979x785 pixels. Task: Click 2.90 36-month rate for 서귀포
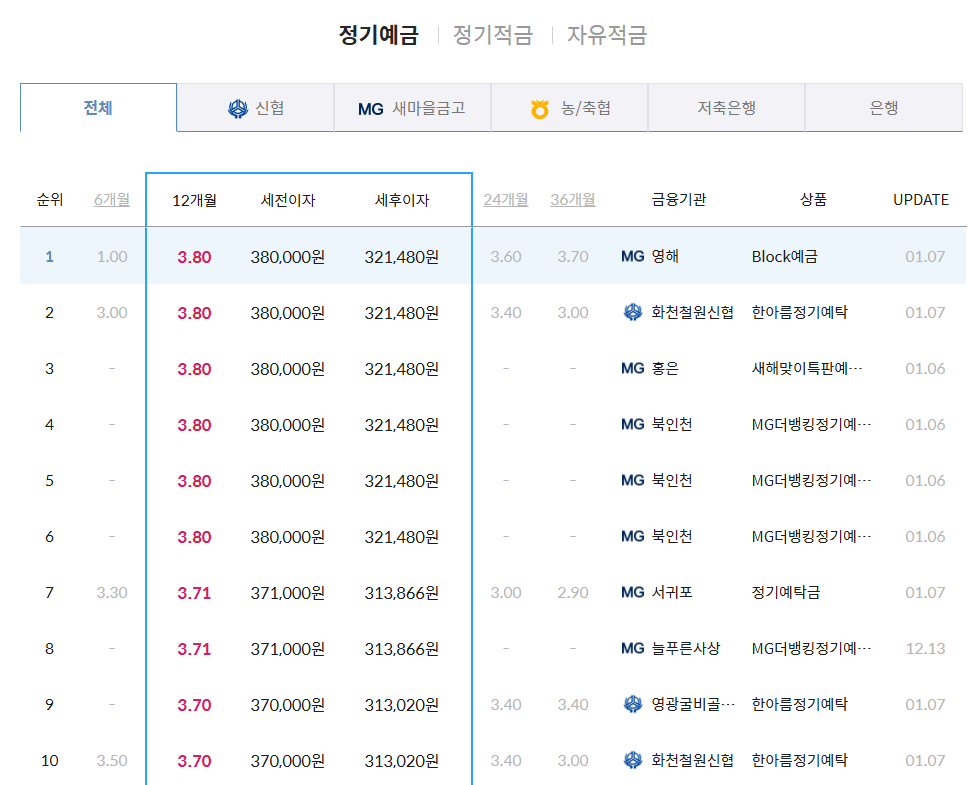[x=573, y=593]
